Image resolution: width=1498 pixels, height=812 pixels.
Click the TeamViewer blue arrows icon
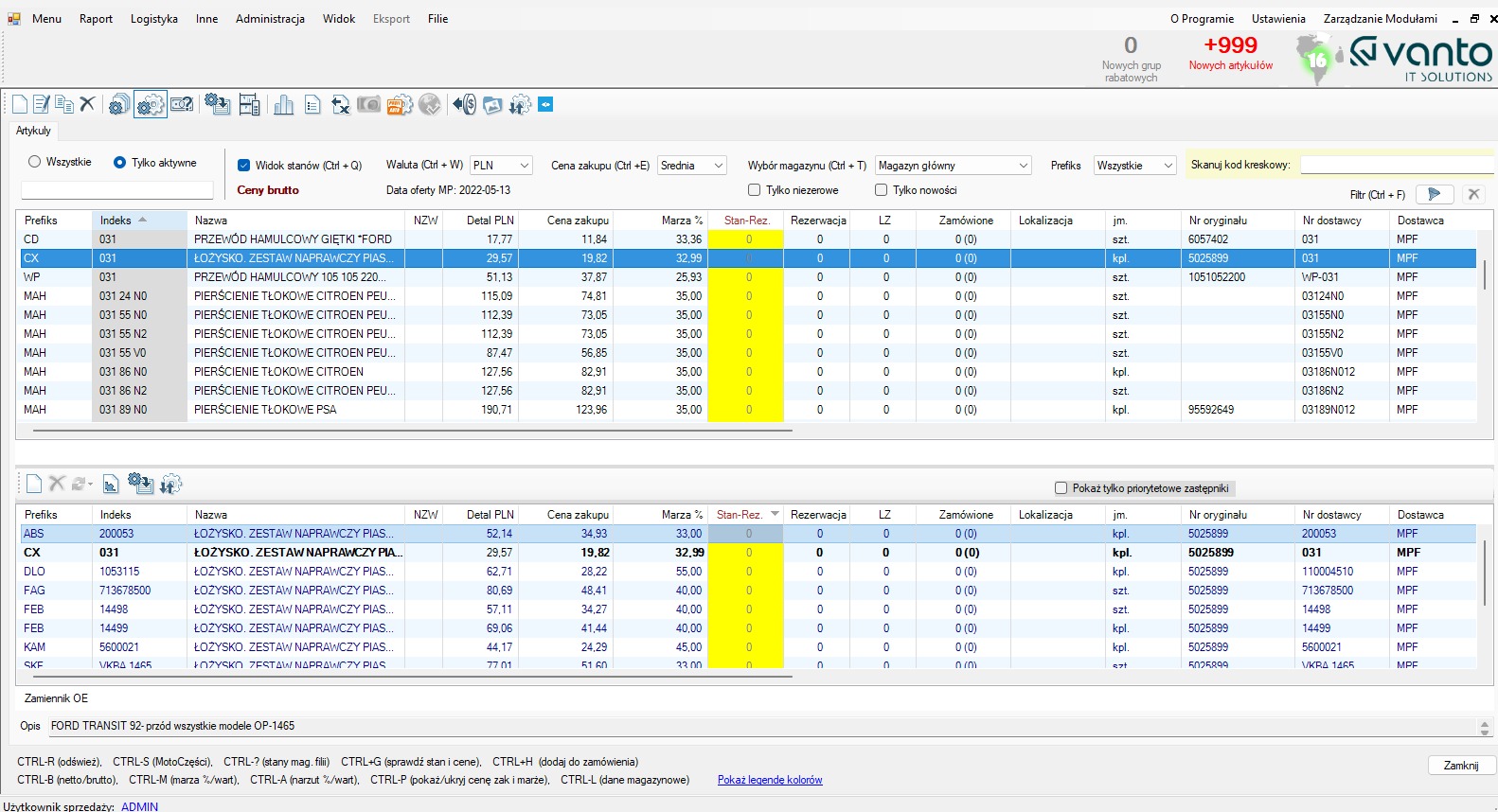pos(545,105)
